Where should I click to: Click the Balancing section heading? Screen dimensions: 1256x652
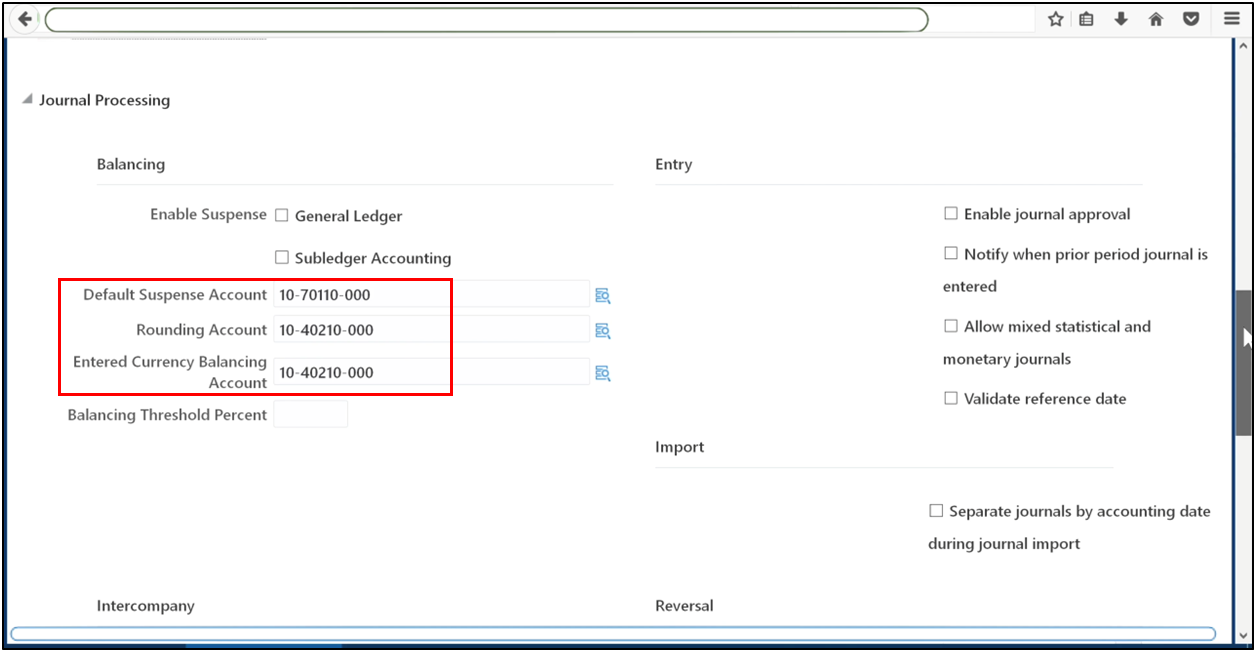[x=130, y=164]
